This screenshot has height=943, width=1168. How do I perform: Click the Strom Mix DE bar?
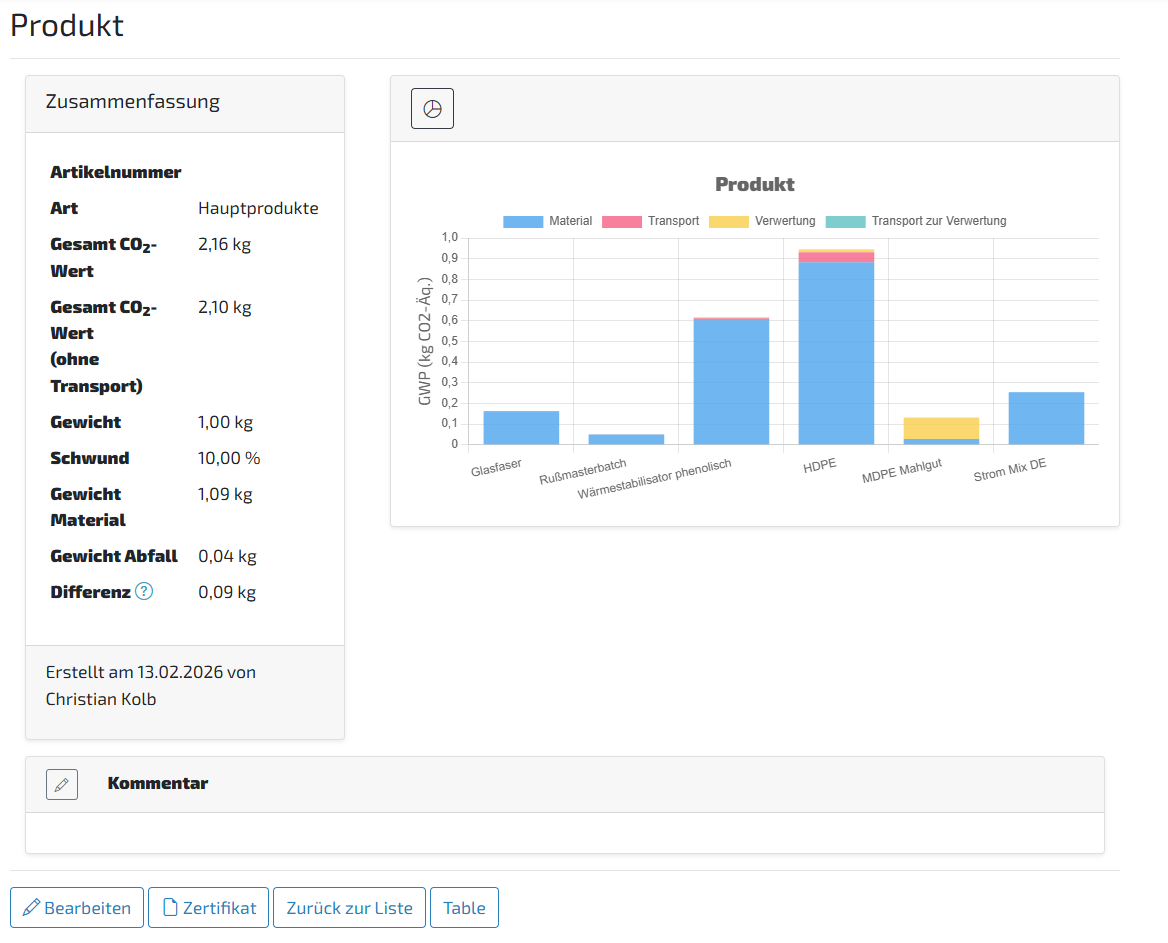[x=1046, y=418]
